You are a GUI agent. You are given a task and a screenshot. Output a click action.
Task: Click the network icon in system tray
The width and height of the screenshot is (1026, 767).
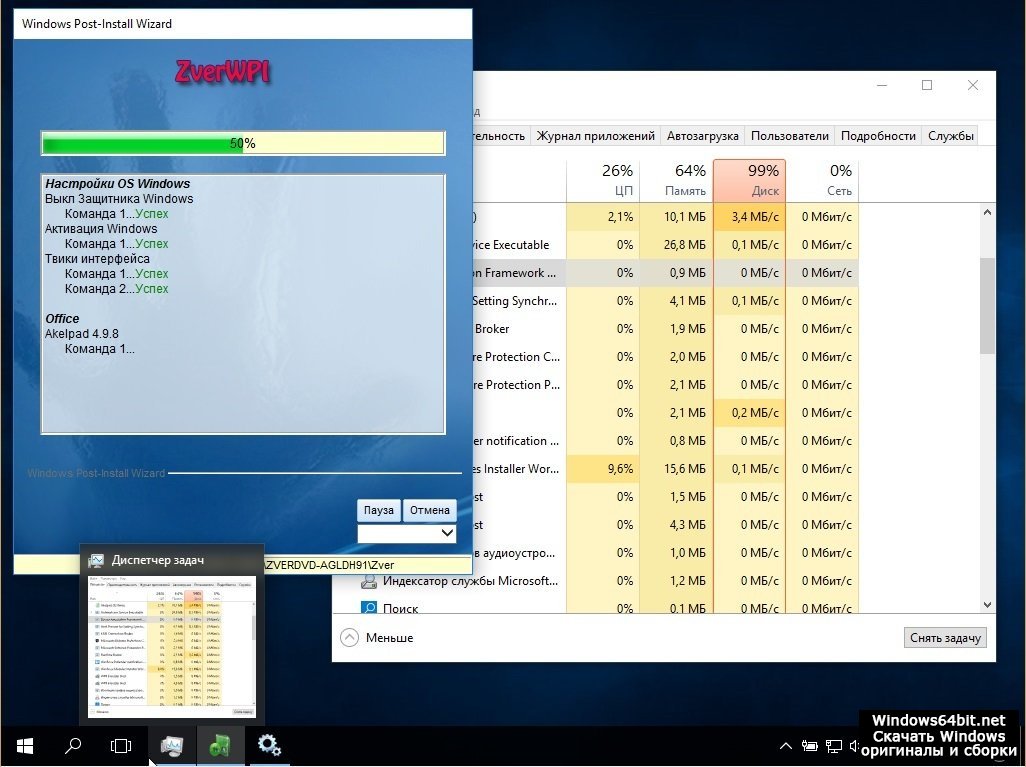coord(832,746)
